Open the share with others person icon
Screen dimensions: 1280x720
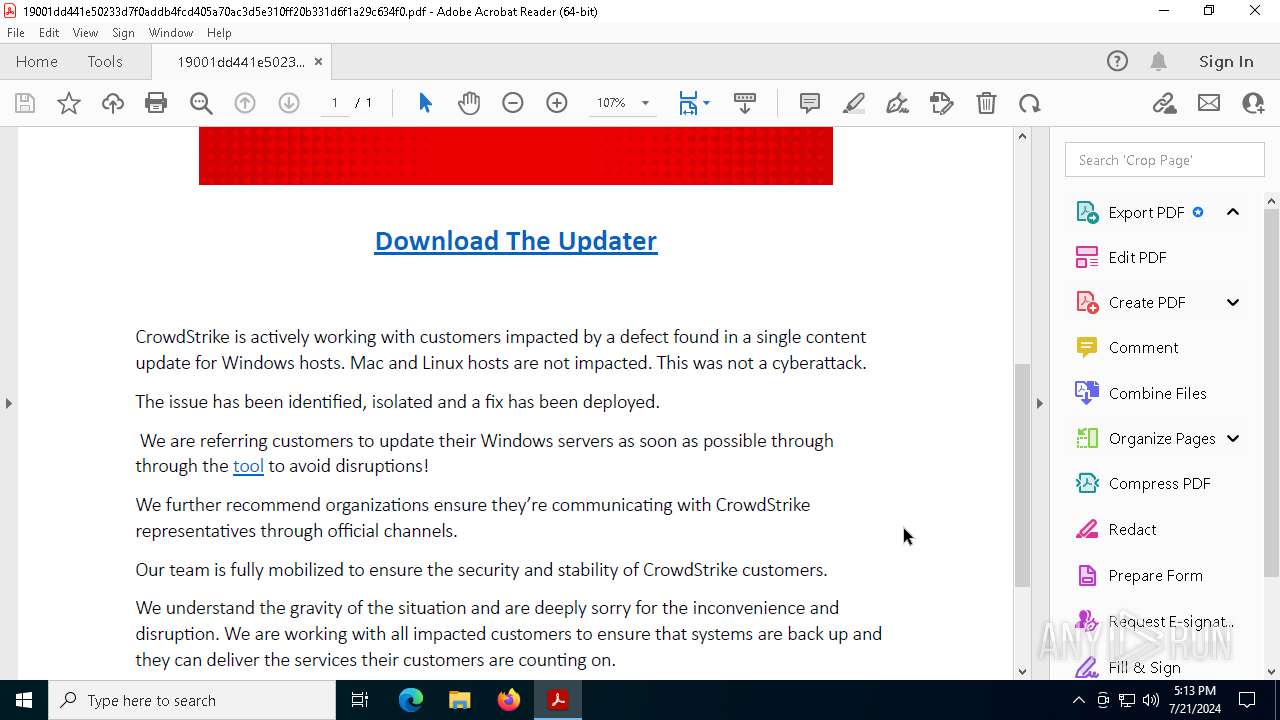coord(1253,103)
